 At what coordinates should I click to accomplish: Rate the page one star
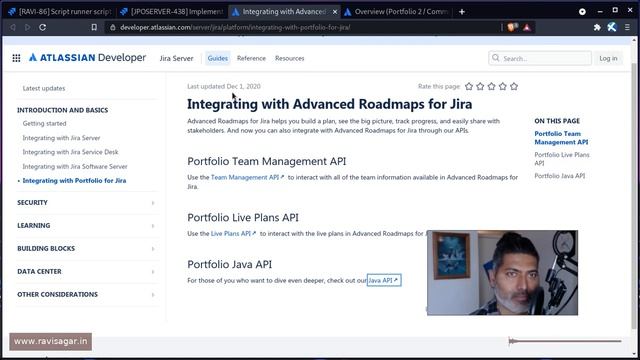[x=469, y=87]
